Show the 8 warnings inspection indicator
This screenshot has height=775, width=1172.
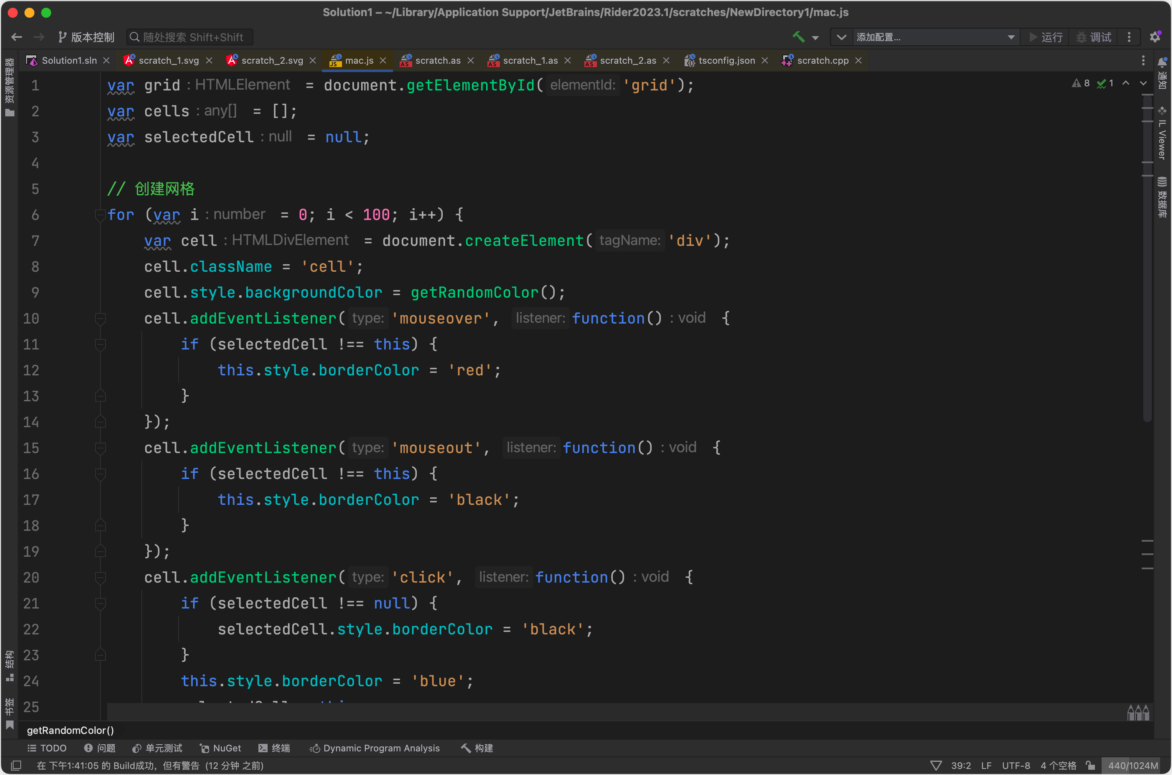1081,84
